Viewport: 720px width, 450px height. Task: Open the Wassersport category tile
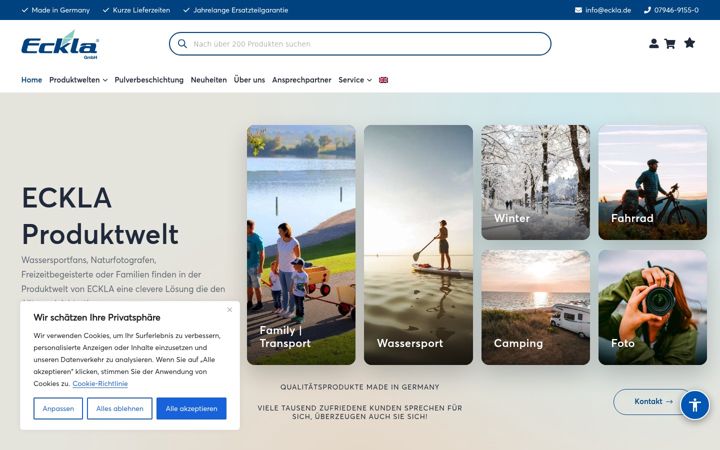coord(418,245)
